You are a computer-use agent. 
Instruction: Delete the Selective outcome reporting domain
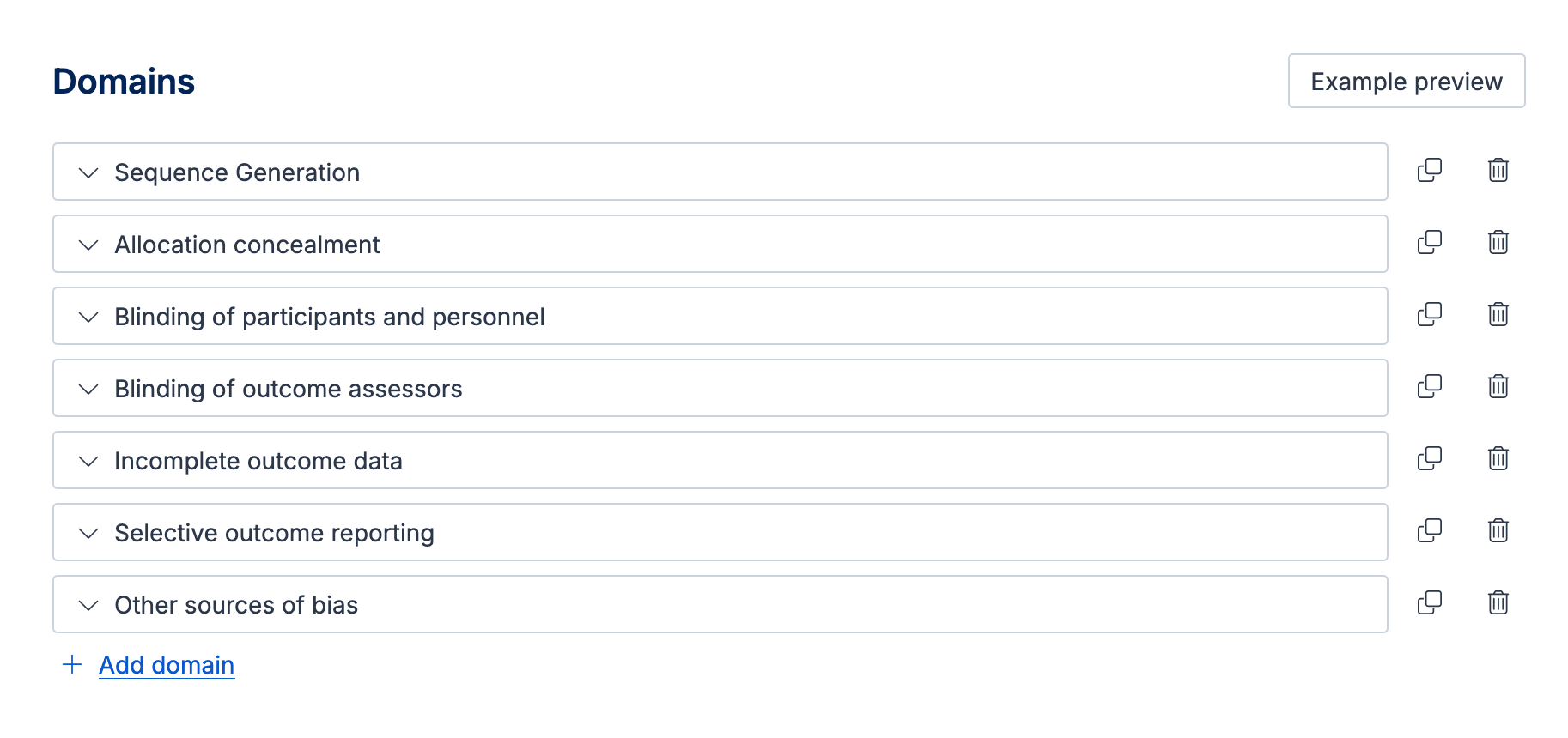point(1498,531)
